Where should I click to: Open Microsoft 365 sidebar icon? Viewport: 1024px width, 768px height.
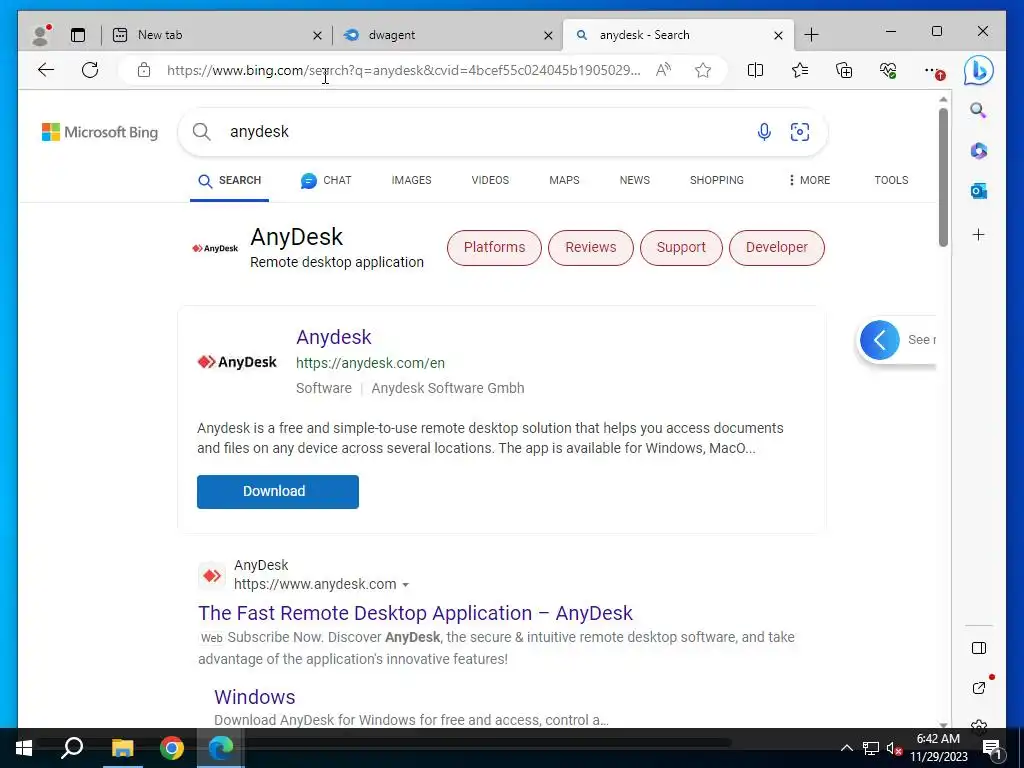pyautogui.click(x=978, y=151)
